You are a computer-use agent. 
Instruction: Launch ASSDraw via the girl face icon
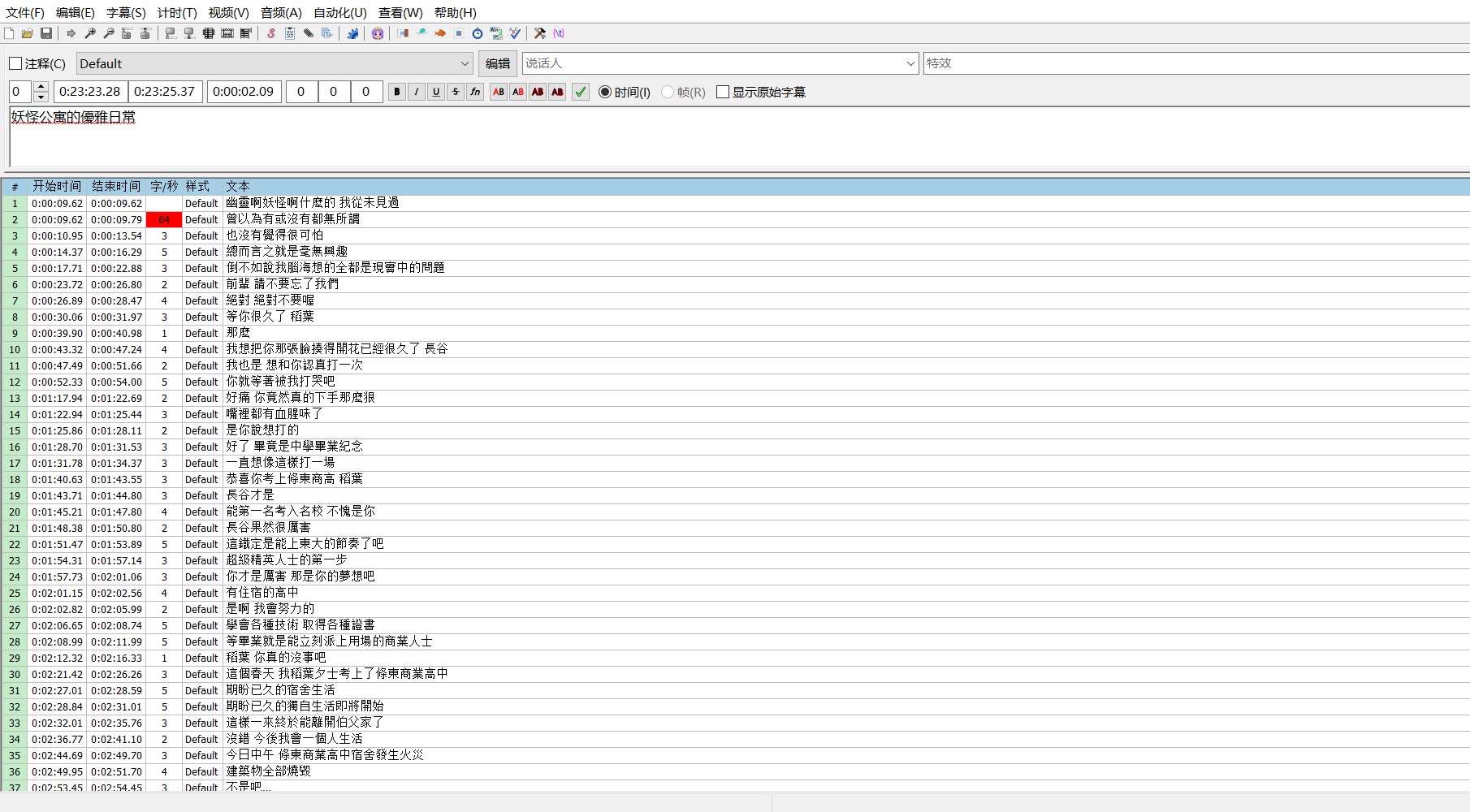click(378, 33)
